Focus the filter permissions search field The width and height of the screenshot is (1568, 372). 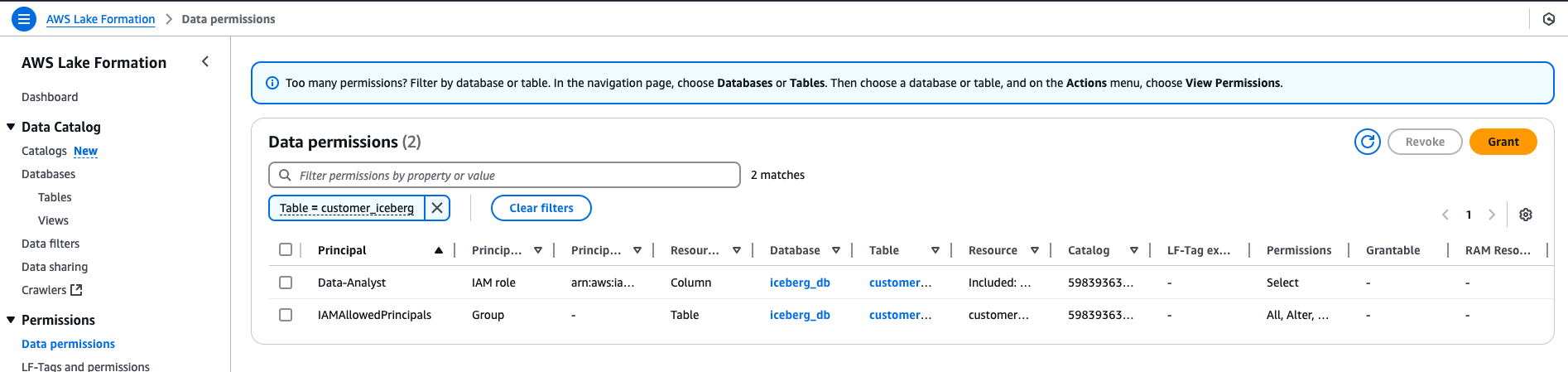(x=513, y=175)
